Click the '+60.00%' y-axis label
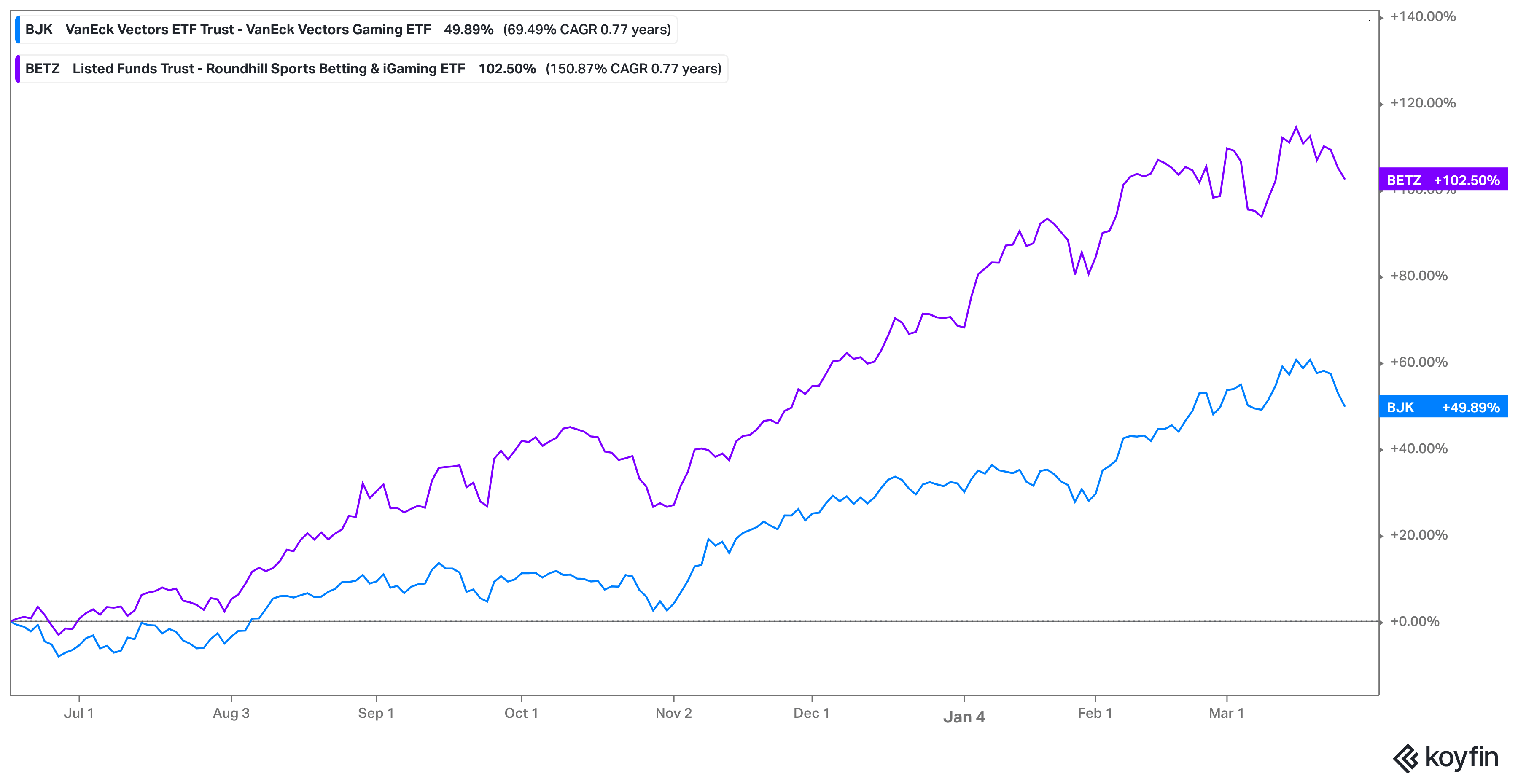This screenshot has width=1518, height=784. pos(1419,362)
